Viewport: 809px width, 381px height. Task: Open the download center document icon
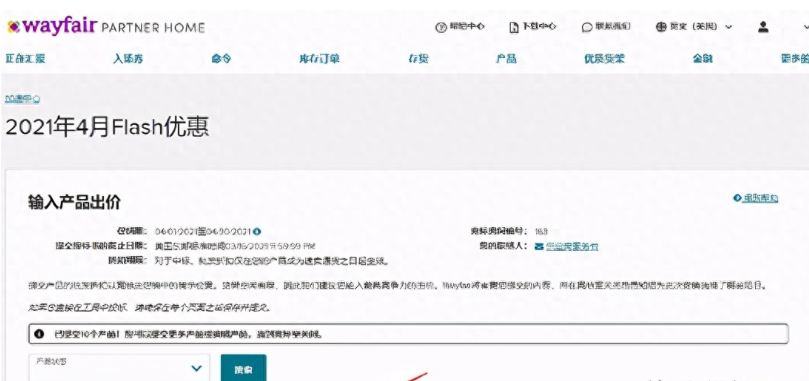[x=532, y=27]
